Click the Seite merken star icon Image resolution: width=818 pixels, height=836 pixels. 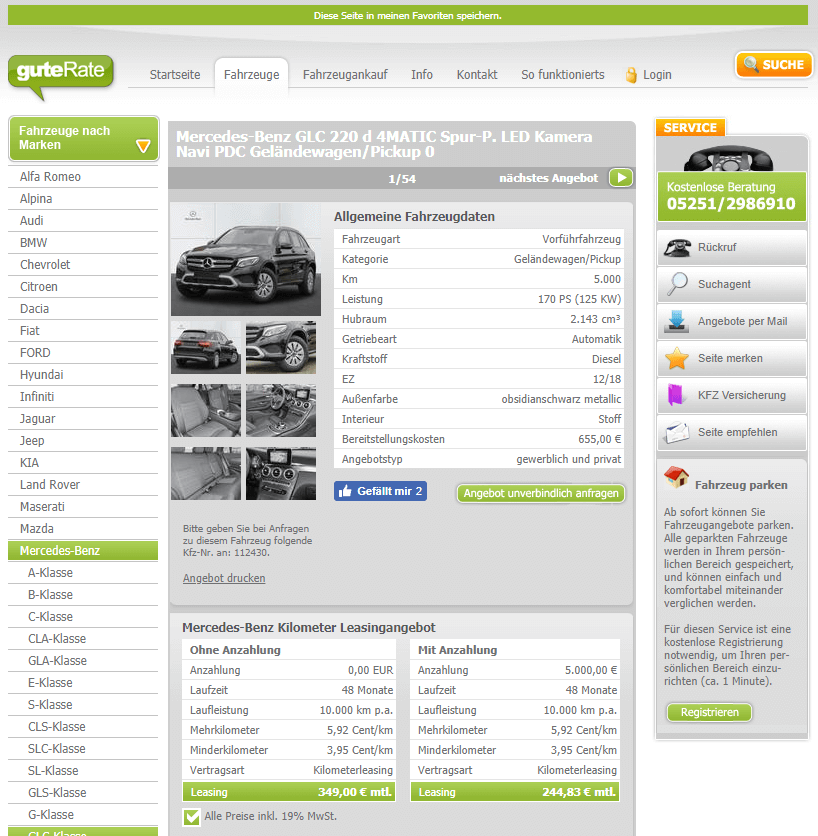[x=677, y=358]
